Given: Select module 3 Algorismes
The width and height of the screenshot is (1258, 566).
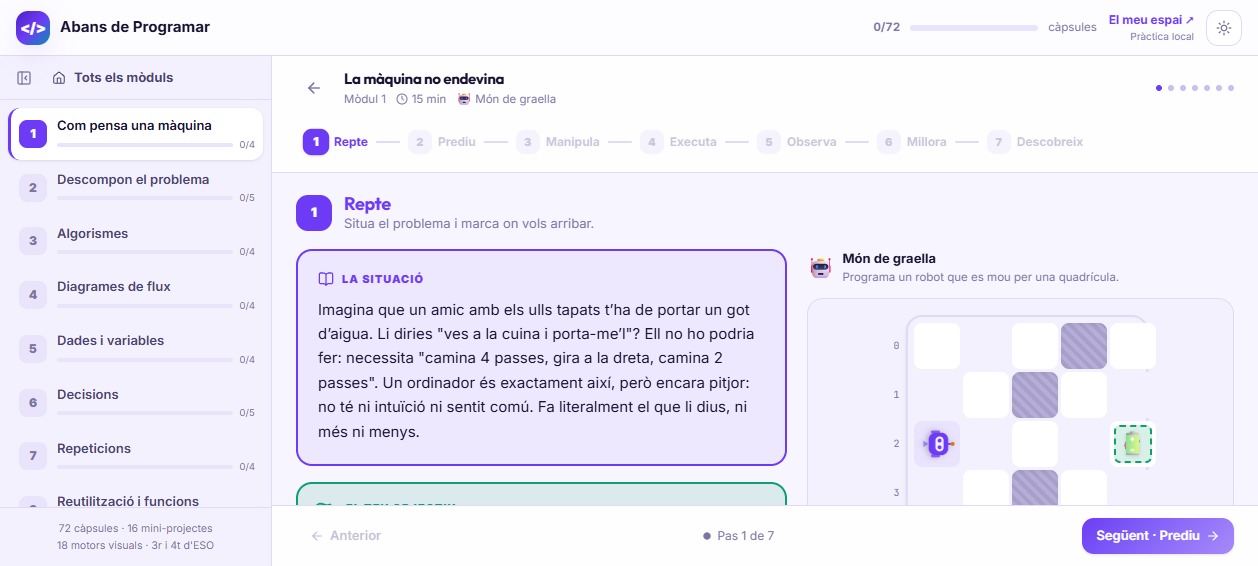Looking at the screenshot, I should pyautogui.click(x=136, y=241).
